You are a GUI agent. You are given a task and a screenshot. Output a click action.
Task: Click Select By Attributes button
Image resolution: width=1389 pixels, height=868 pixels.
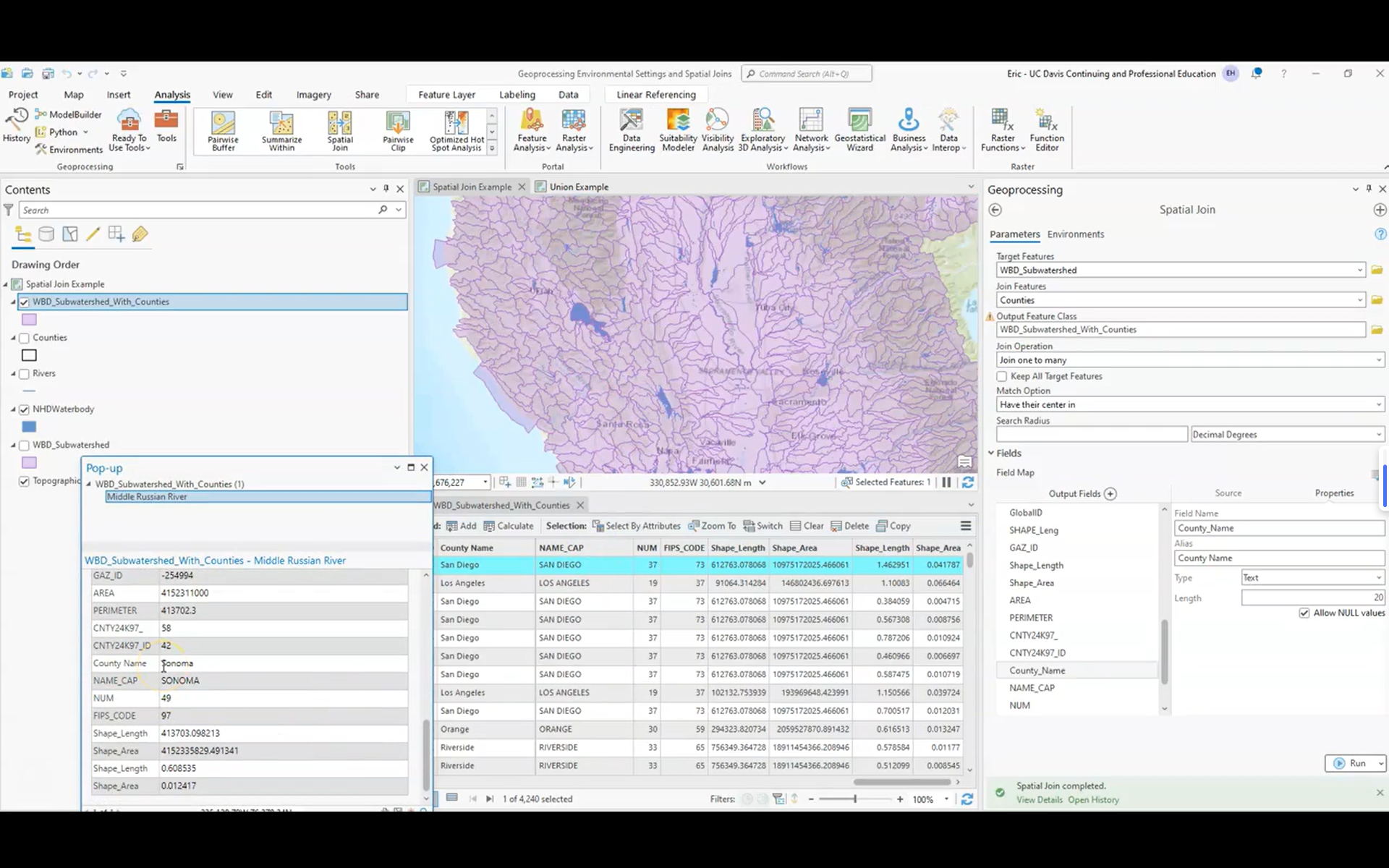pos(636,526)
